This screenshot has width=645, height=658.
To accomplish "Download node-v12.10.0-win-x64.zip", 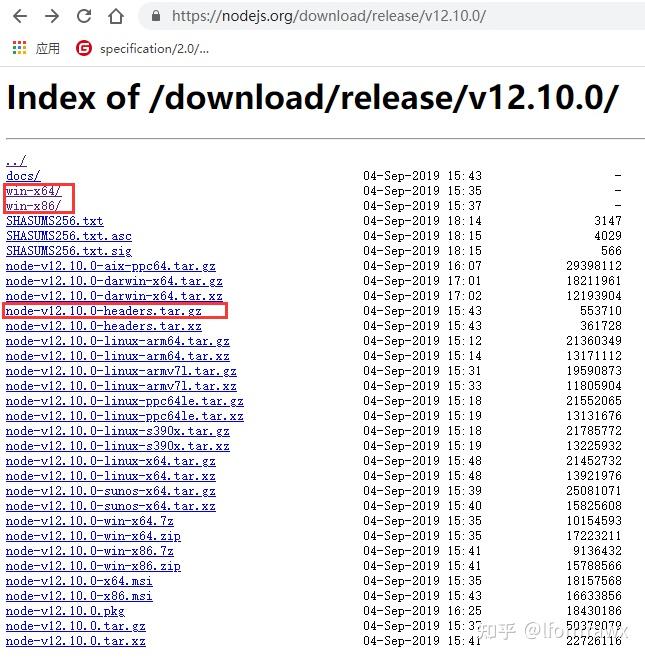I will [93, 536].
